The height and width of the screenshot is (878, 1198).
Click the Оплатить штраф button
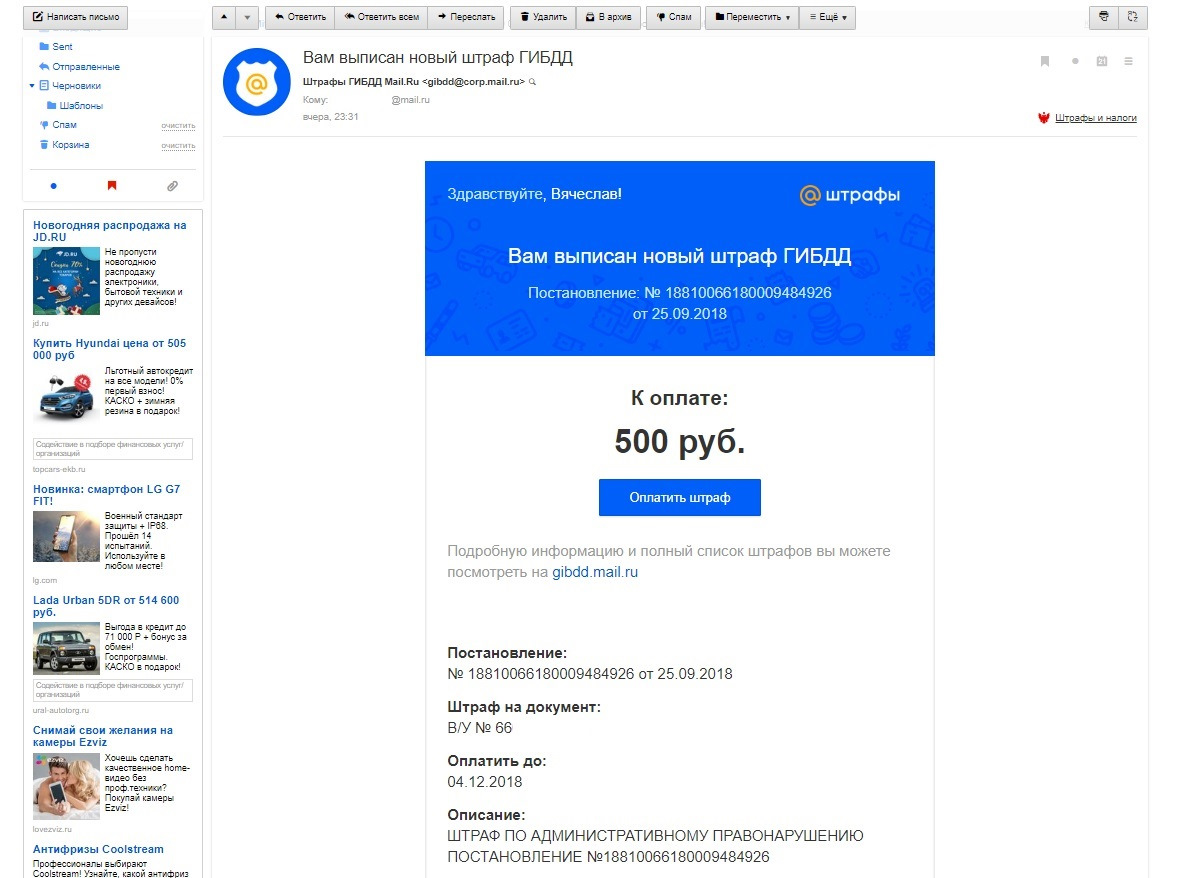[679, 497]
